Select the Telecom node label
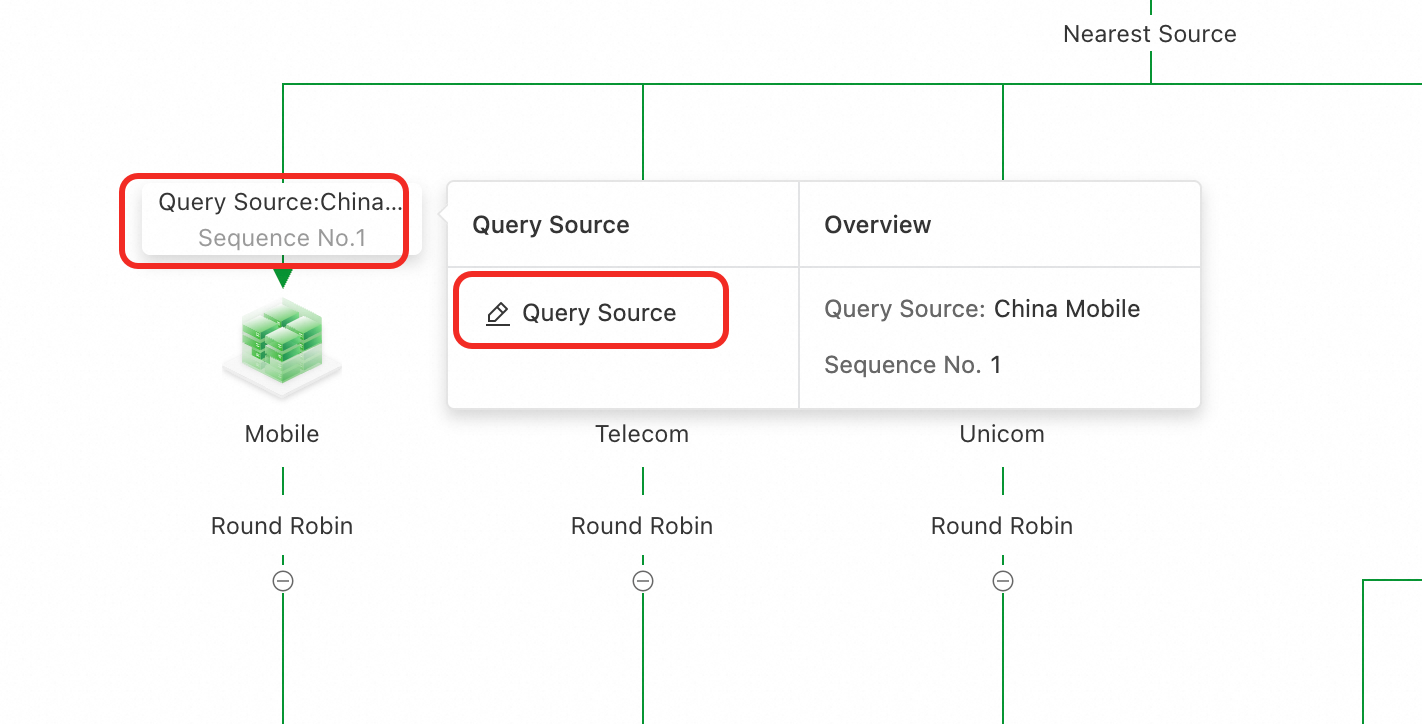Screen dimensions: 1422x724 point(642,434)
